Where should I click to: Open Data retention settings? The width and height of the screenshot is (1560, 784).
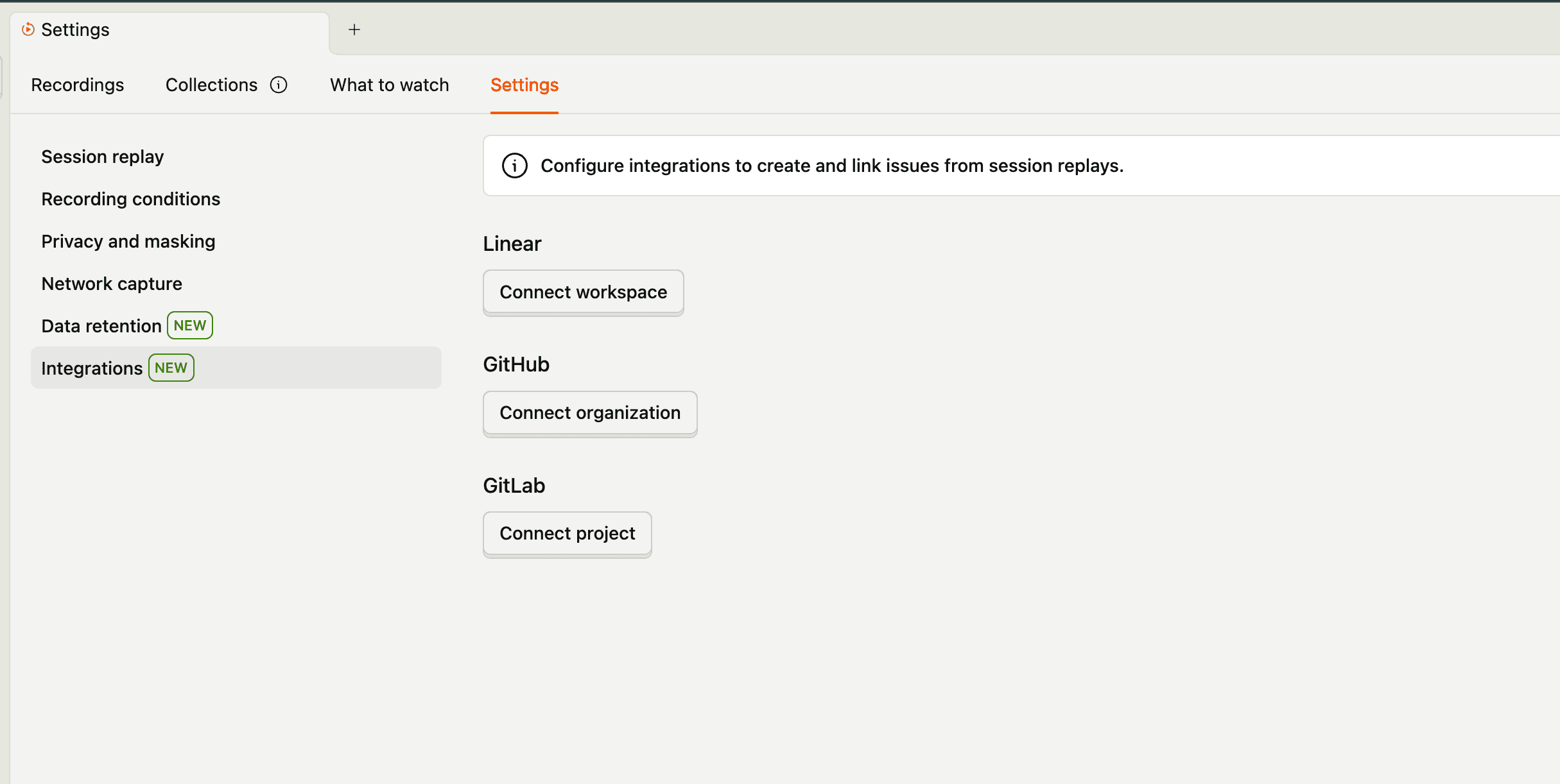point(100,325)
